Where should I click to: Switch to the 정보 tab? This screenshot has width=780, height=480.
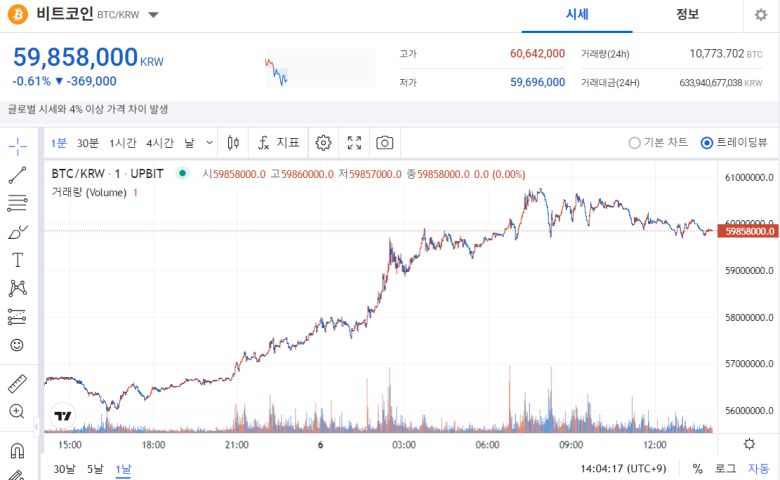687,15
